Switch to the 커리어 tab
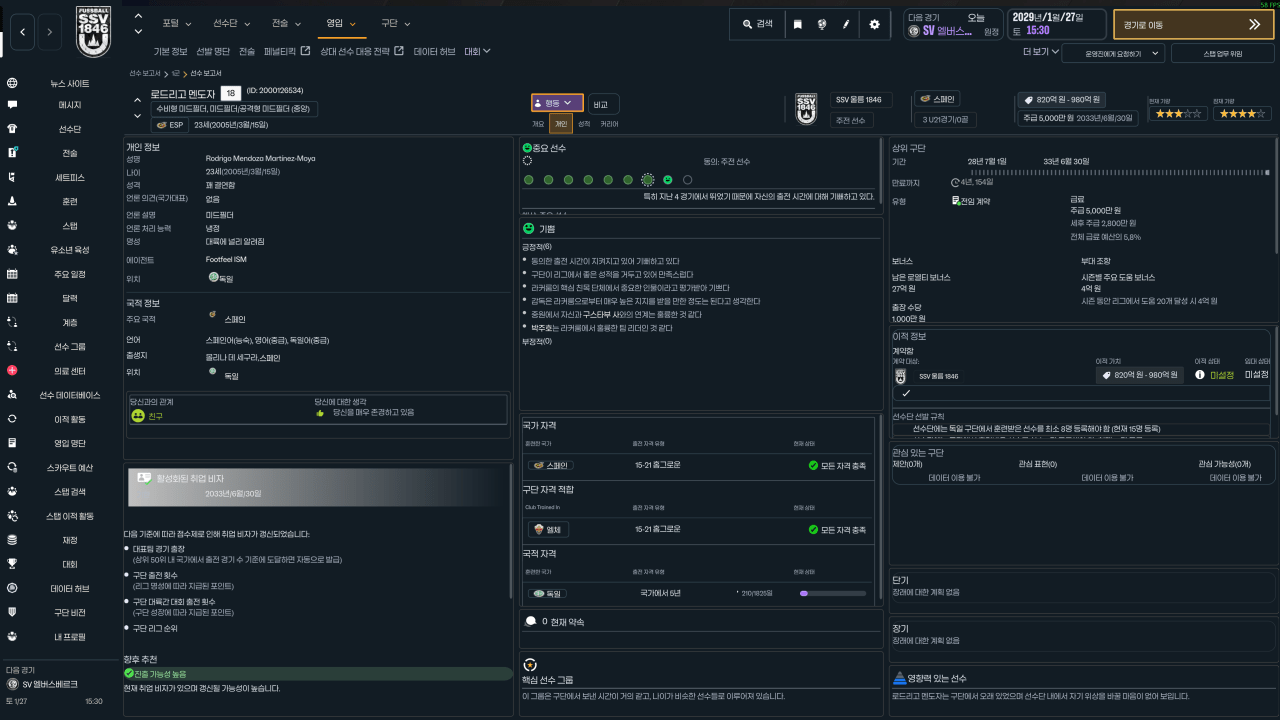 pos(609,124)
